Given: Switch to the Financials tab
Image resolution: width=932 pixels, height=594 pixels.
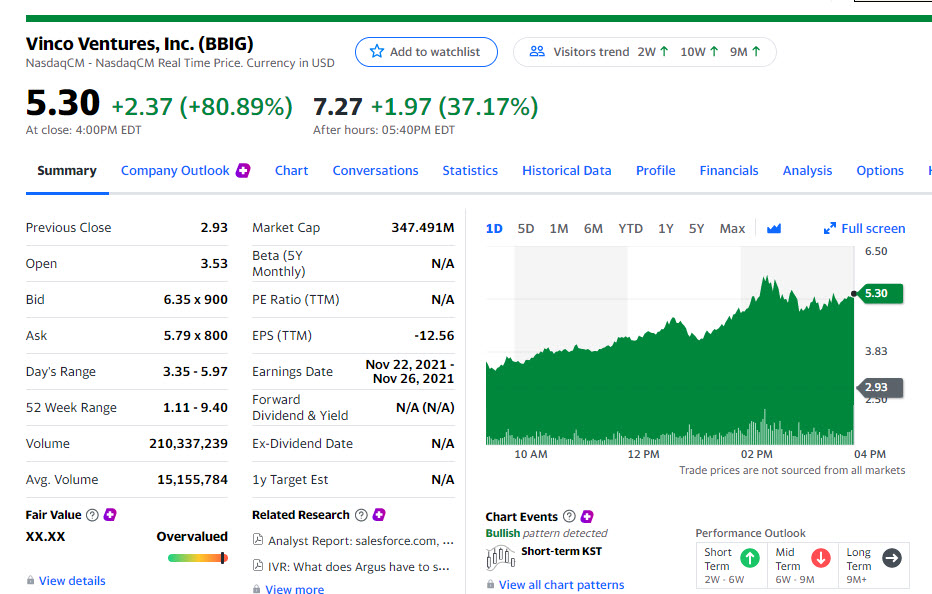Looking at the screenshot, I should click(x=729, y=171).
